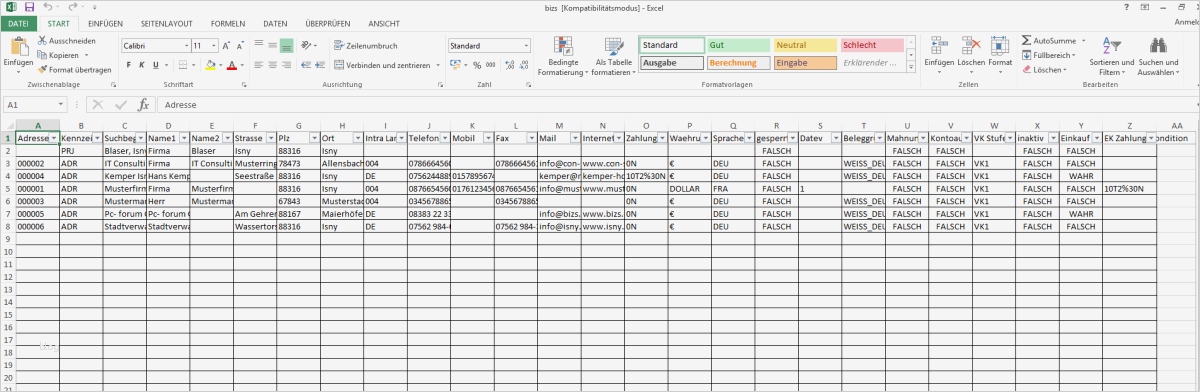Open the Adresse column filter dropdown

point(53,138)
